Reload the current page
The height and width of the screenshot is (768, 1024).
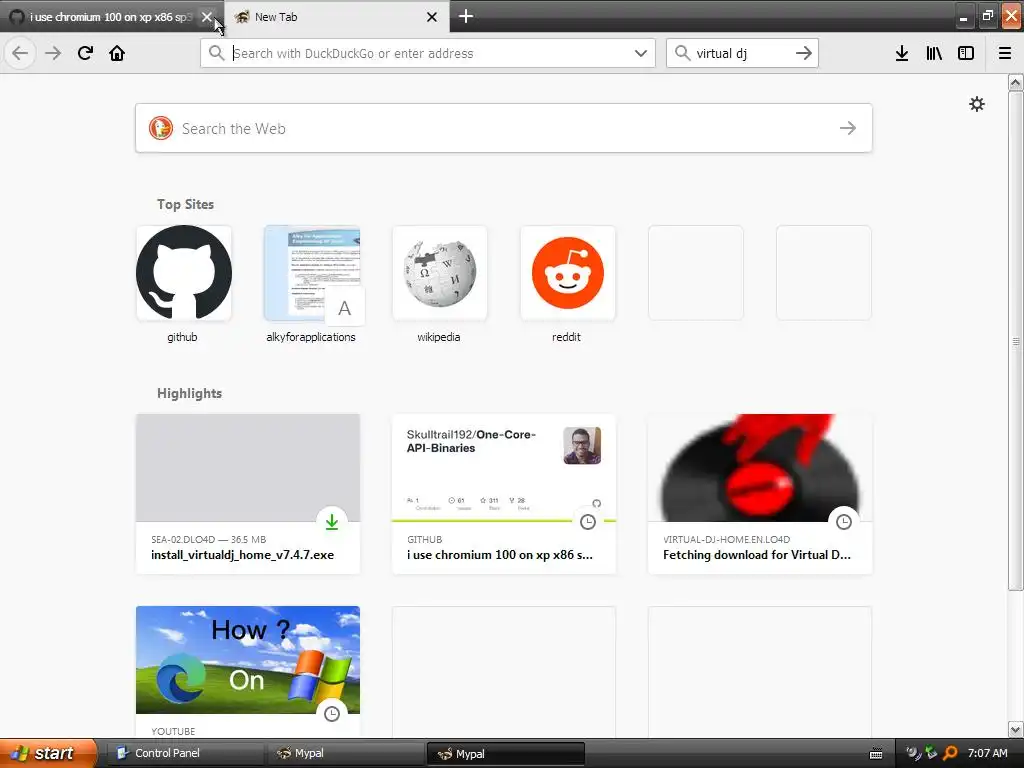[85, 53]
